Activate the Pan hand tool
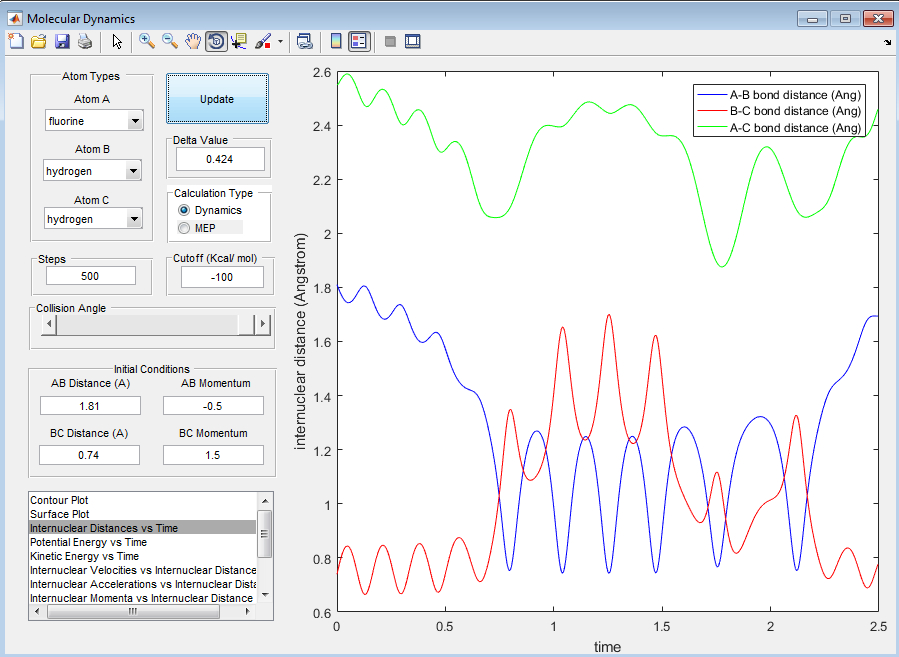 click(x=193, y=41)
